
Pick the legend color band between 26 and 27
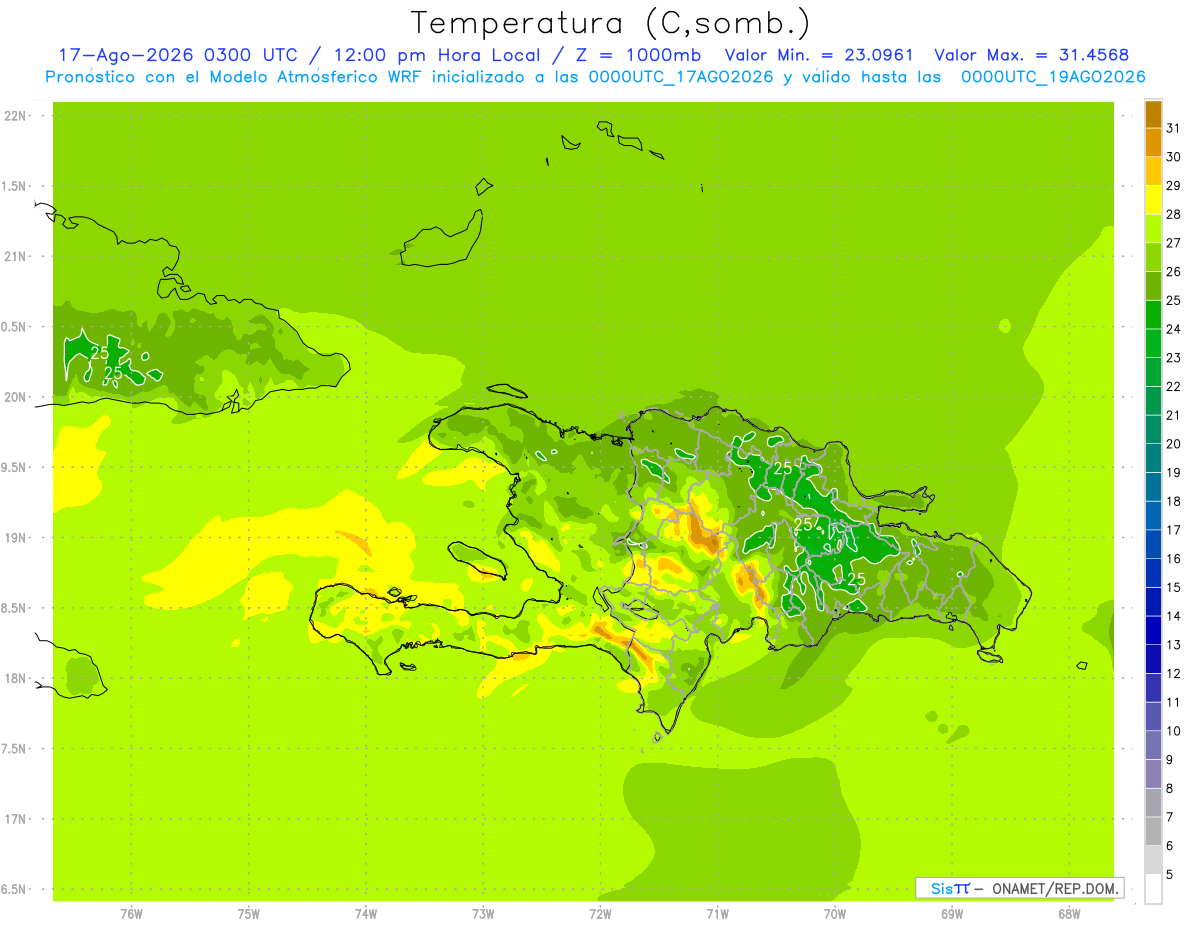[1153, 257]
